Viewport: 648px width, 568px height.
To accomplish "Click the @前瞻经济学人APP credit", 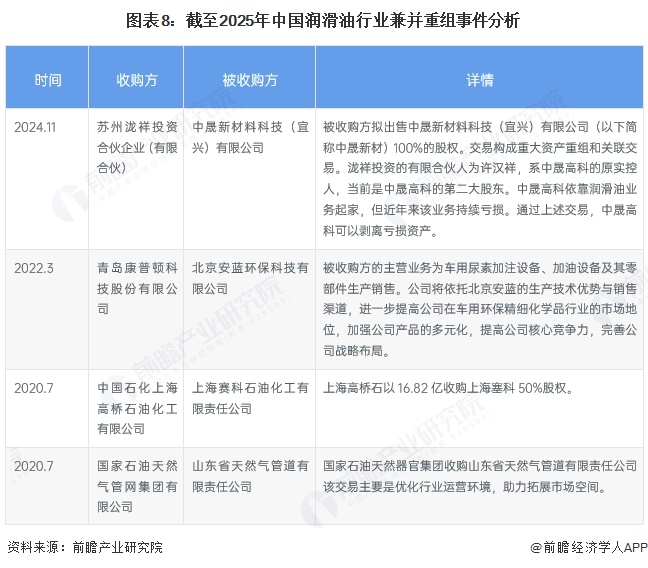I will coord(589,547).
